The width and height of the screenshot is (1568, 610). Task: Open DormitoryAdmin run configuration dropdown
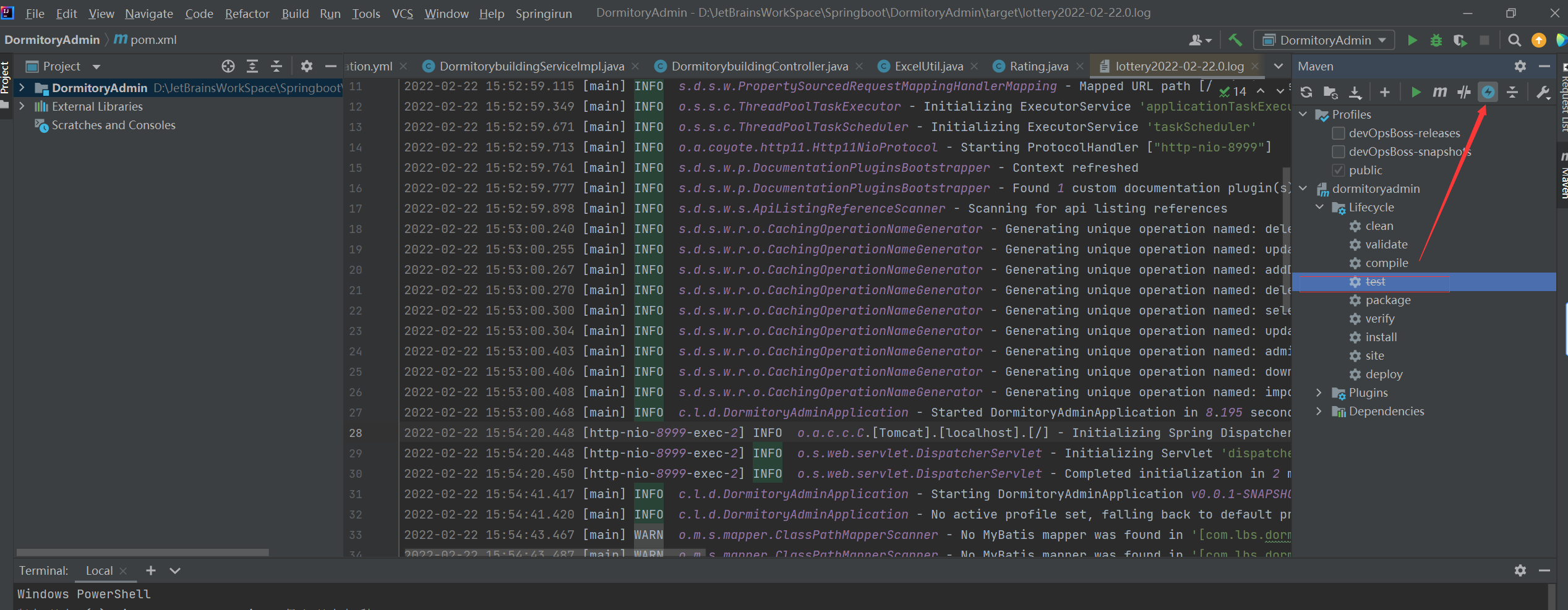click(x=1324, y=40)
